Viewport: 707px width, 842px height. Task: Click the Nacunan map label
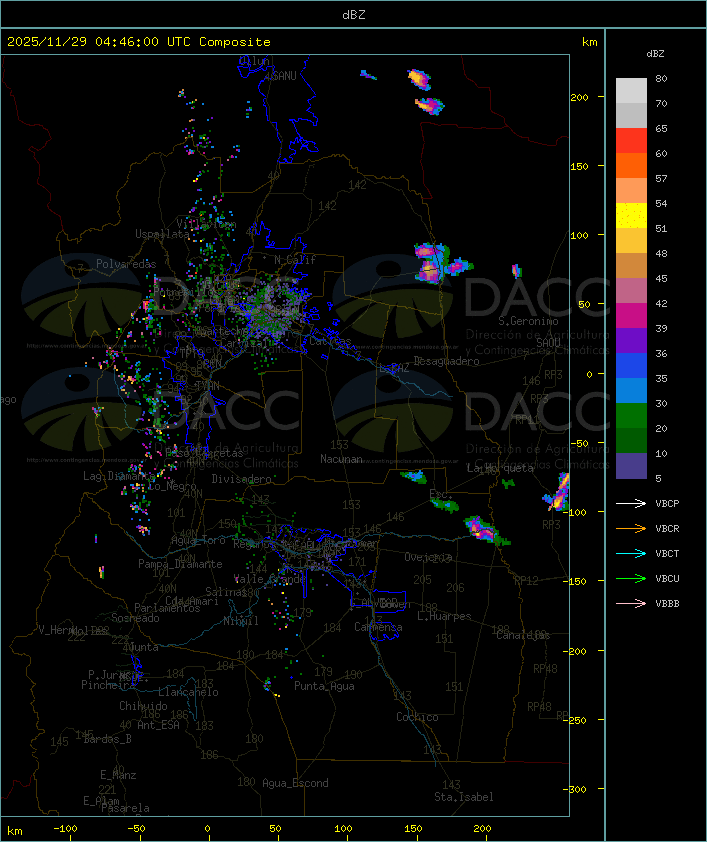pyautogui.click(x=341, y=459)
